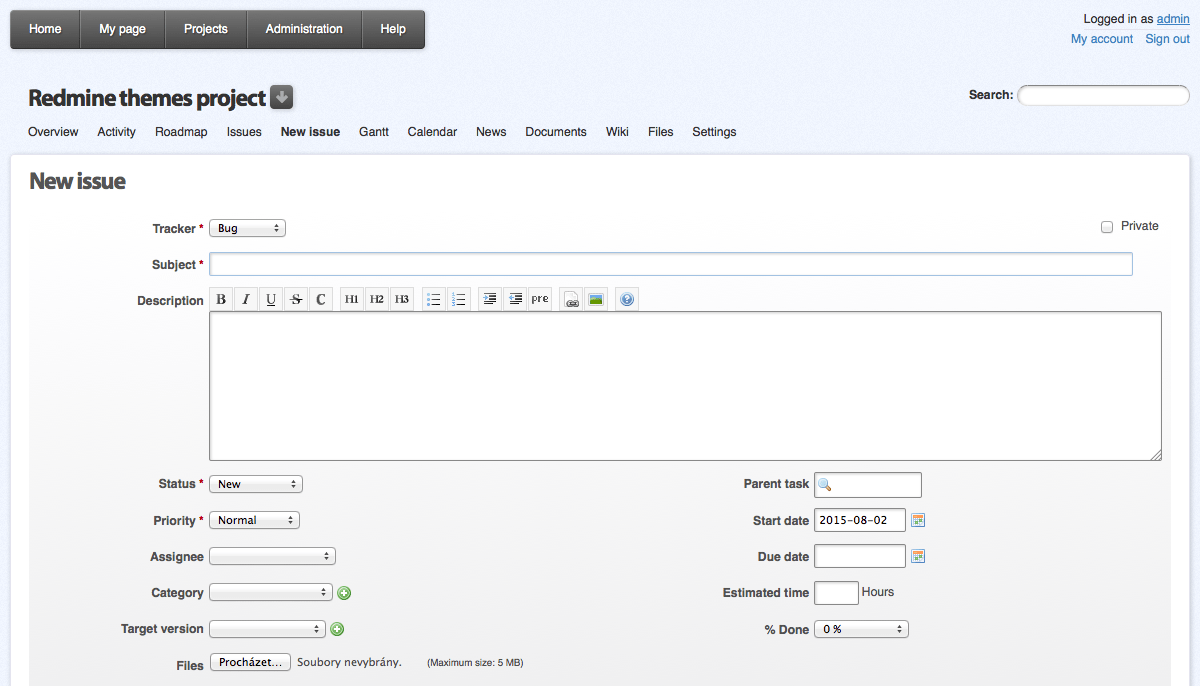Switch to the Wiki tab
This screenshot has width=1200, height=686.
pyautogui.click(x=617, y=132)
